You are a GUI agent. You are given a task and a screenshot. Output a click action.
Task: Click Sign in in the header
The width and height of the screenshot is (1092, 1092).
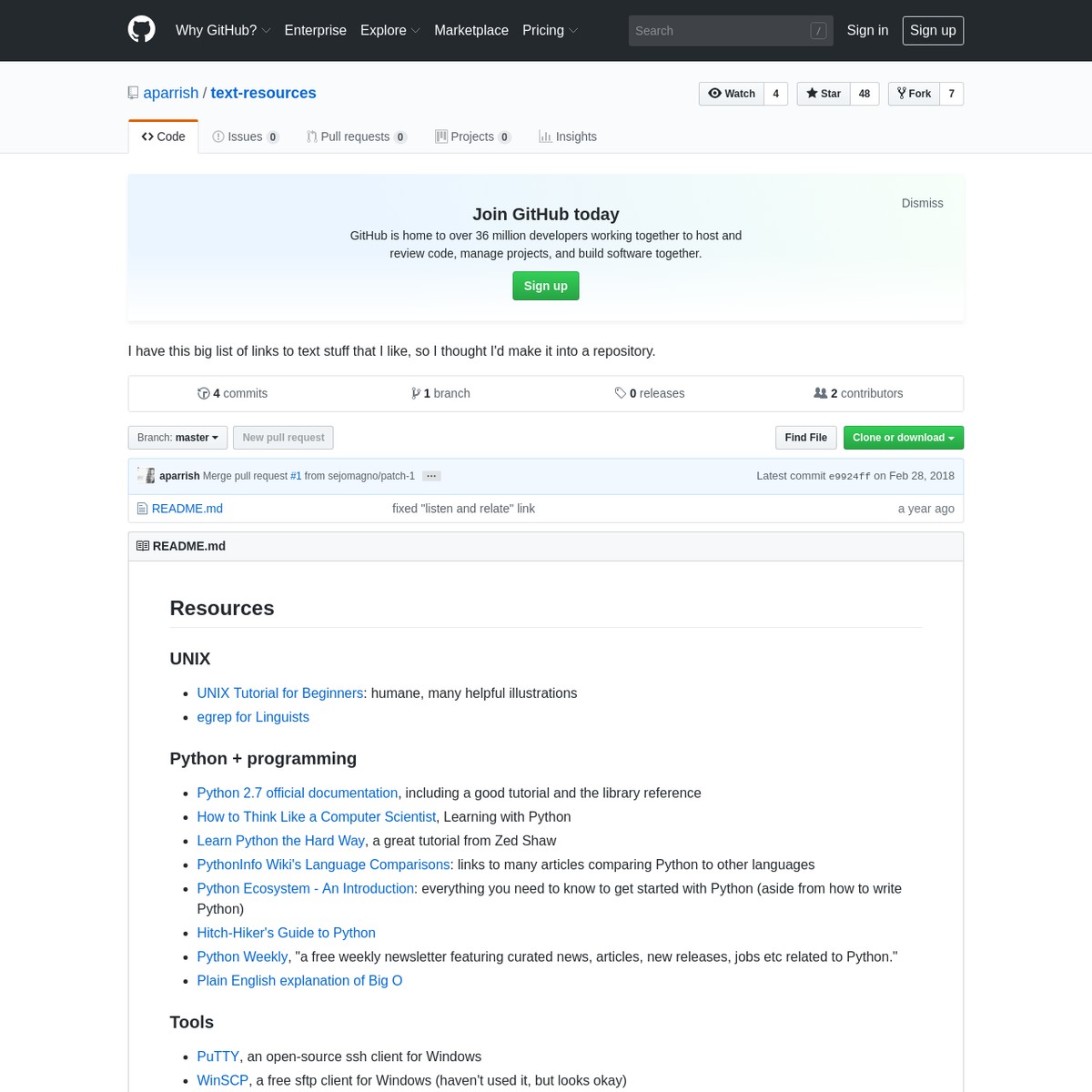click(867, 30)
